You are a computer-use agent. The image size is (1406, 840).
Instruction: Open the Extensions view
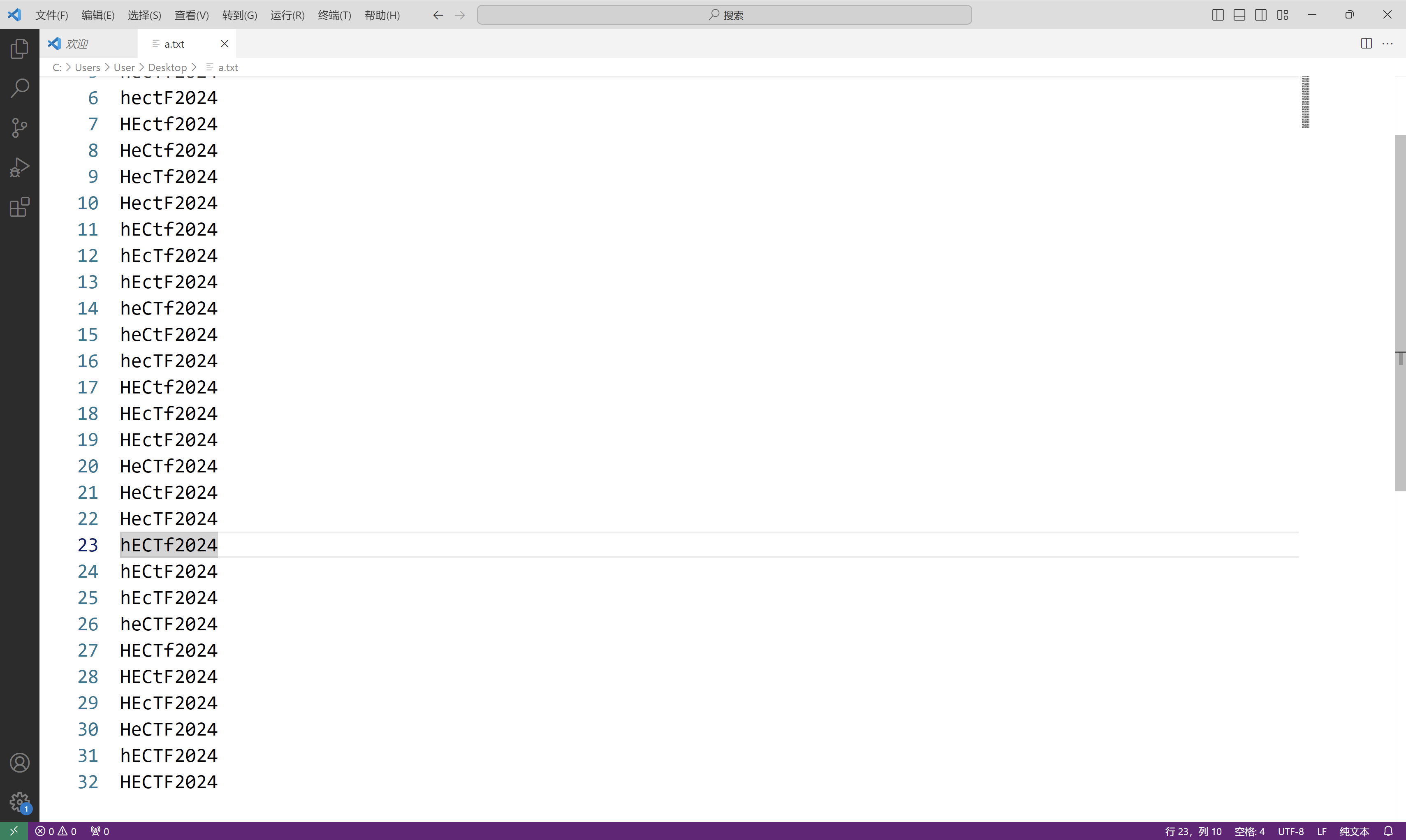tap(19, 207)
